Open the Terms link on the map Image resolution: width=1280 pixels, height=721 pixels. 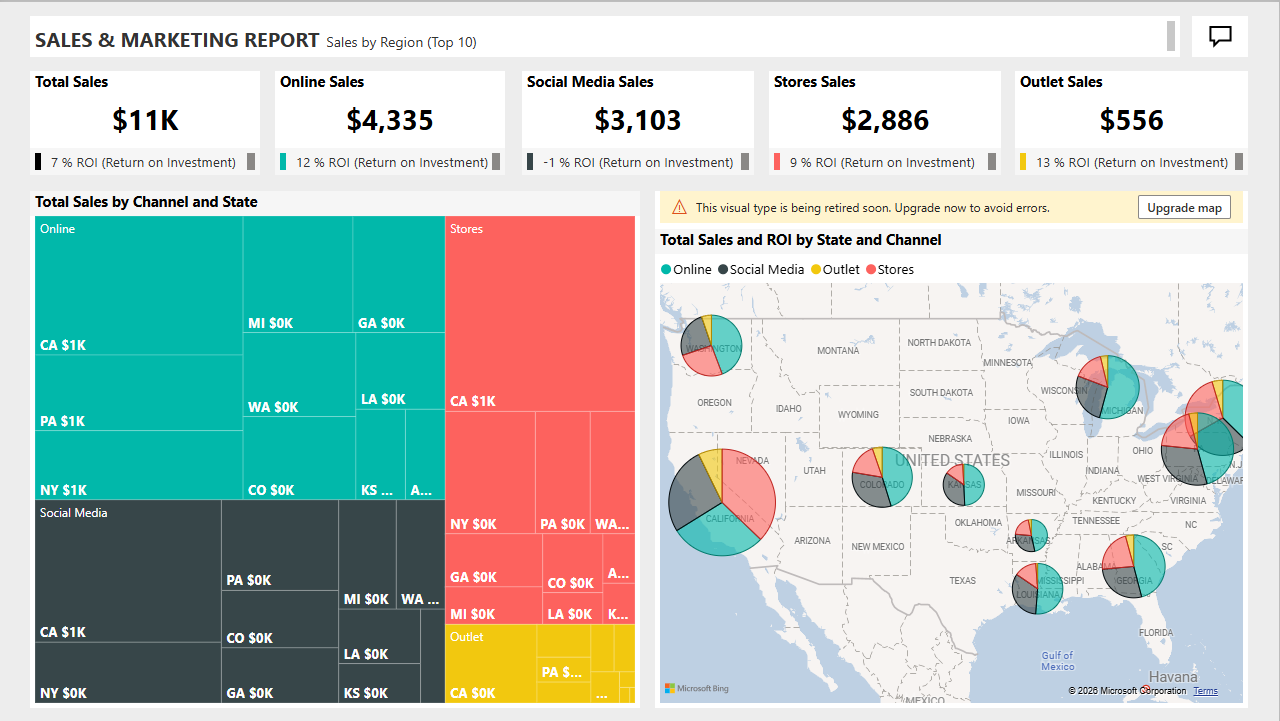pos(1205,691)
